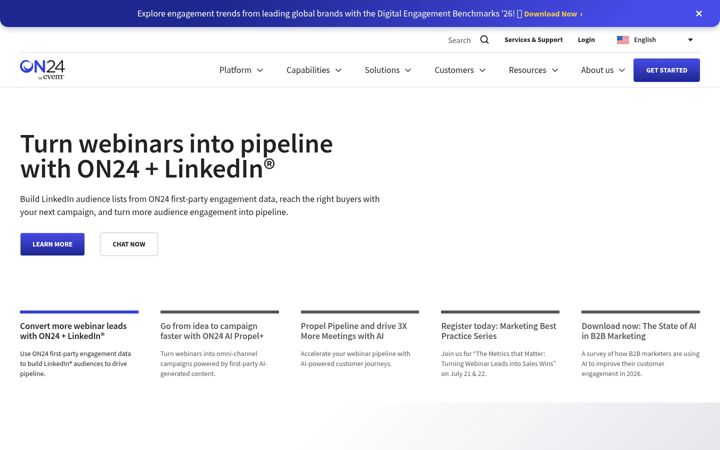The image size is (720, 450).
Task: Click the CHAT NOW button
Action: [x=129, y=244]
